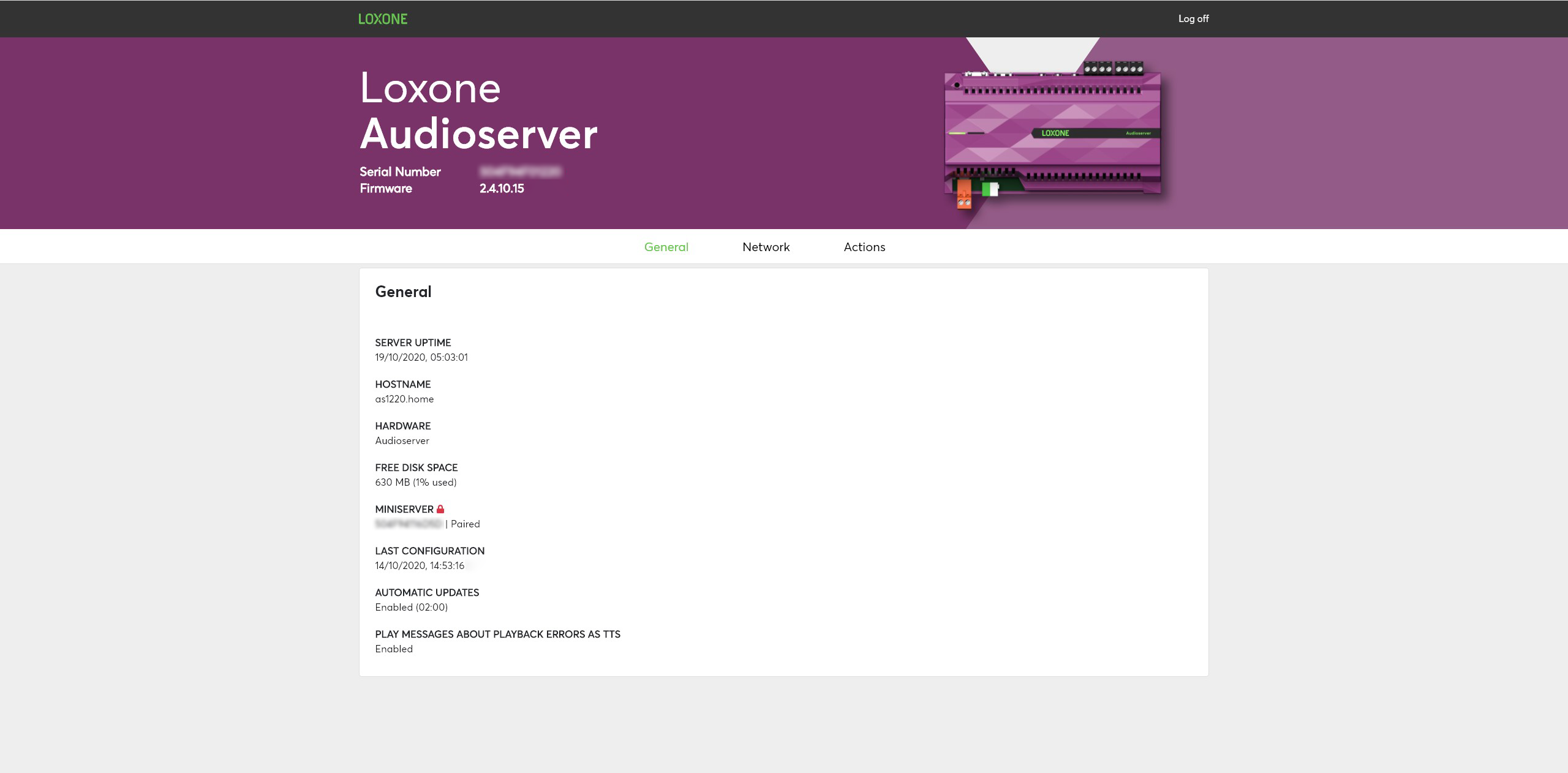
Task: Click the hostname as1220.home
Action: tap(404, 399)
